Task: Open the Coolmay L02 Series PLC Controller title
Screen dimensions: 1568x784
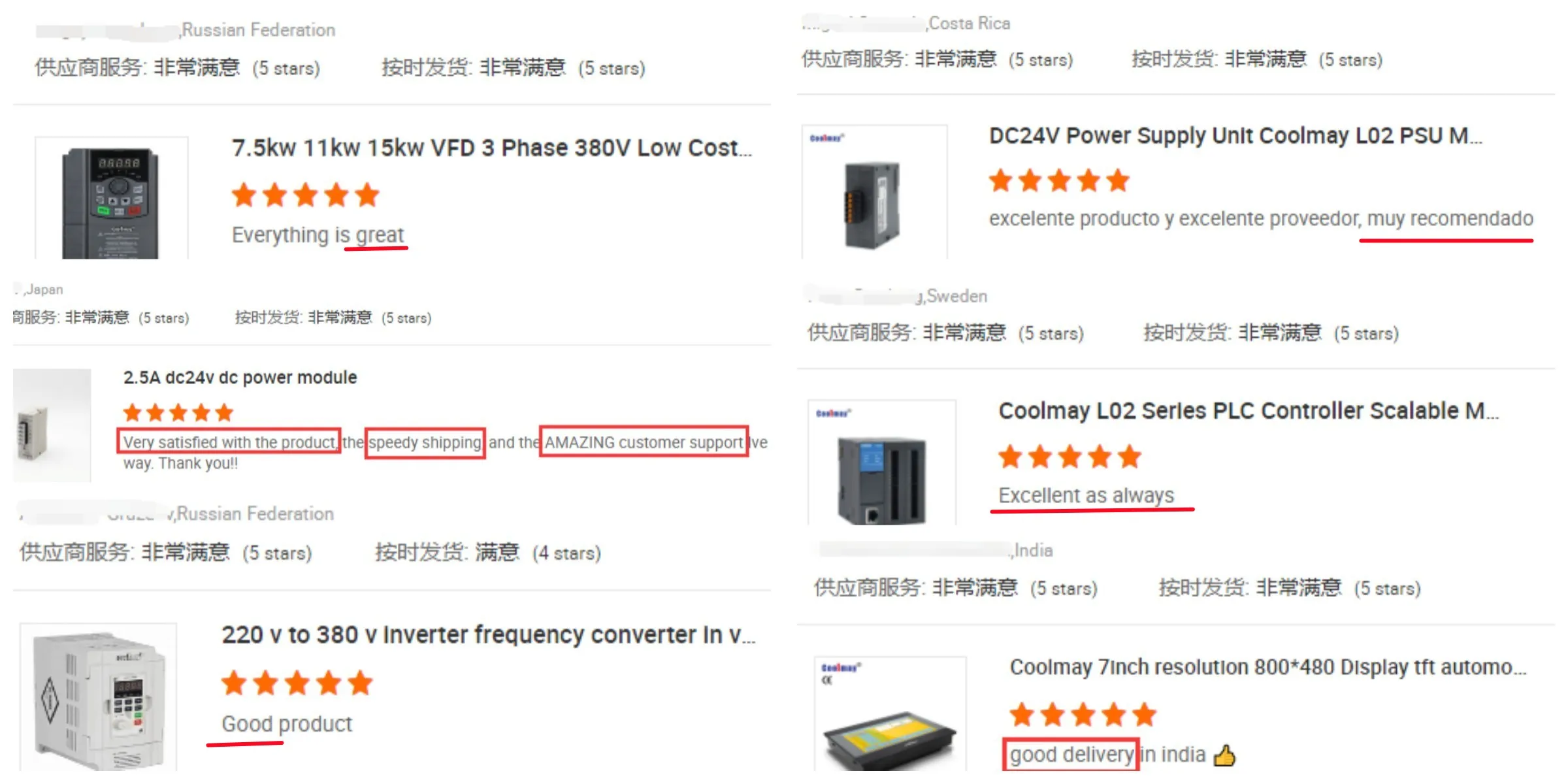Action: click(1249, 411)
